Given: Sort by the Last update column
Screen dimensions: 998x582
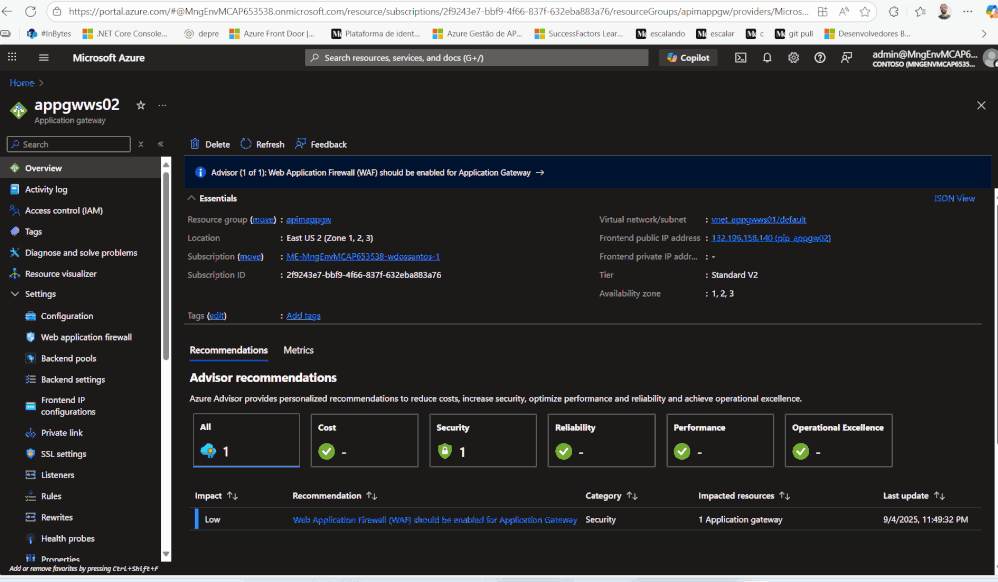Looking at the screenshot, I should [914, 495].
